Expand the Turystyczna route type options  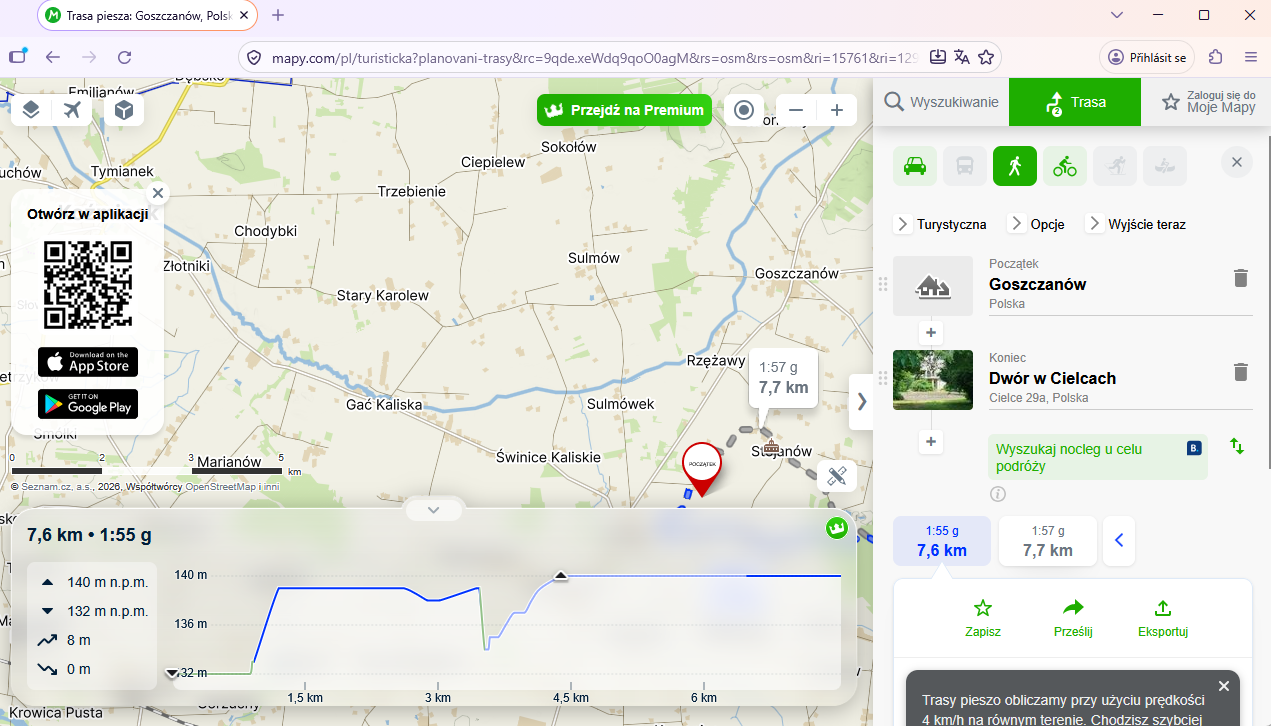pyautogui.click(x=941, y=224)
